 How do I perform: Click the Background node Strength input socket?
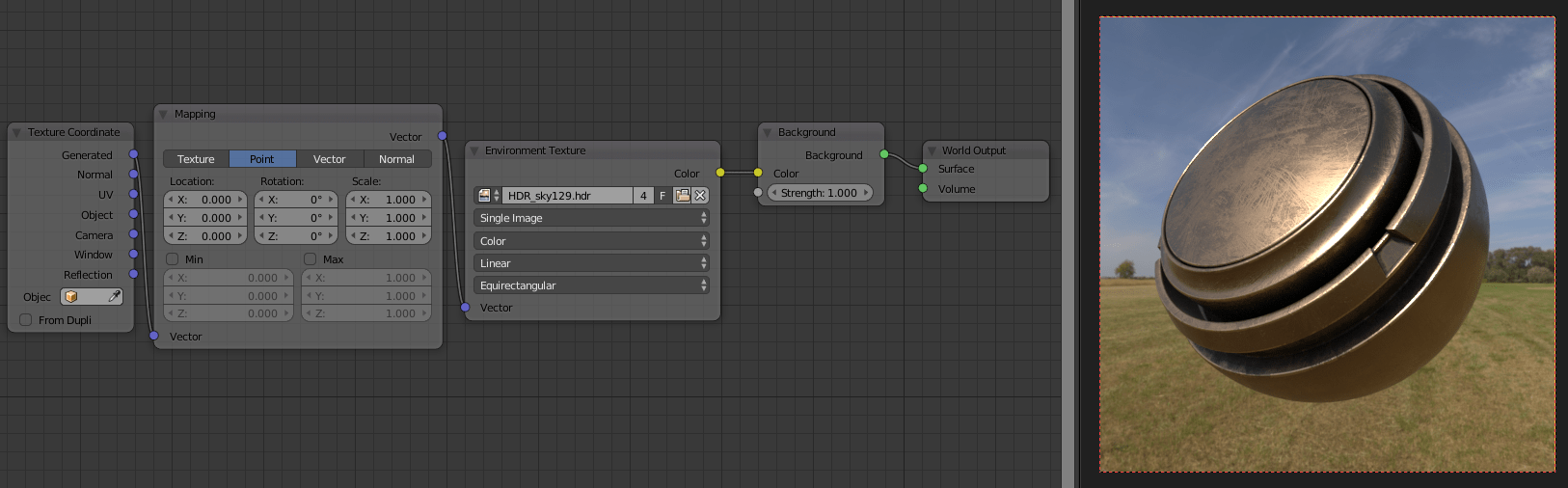coord(758,193)
